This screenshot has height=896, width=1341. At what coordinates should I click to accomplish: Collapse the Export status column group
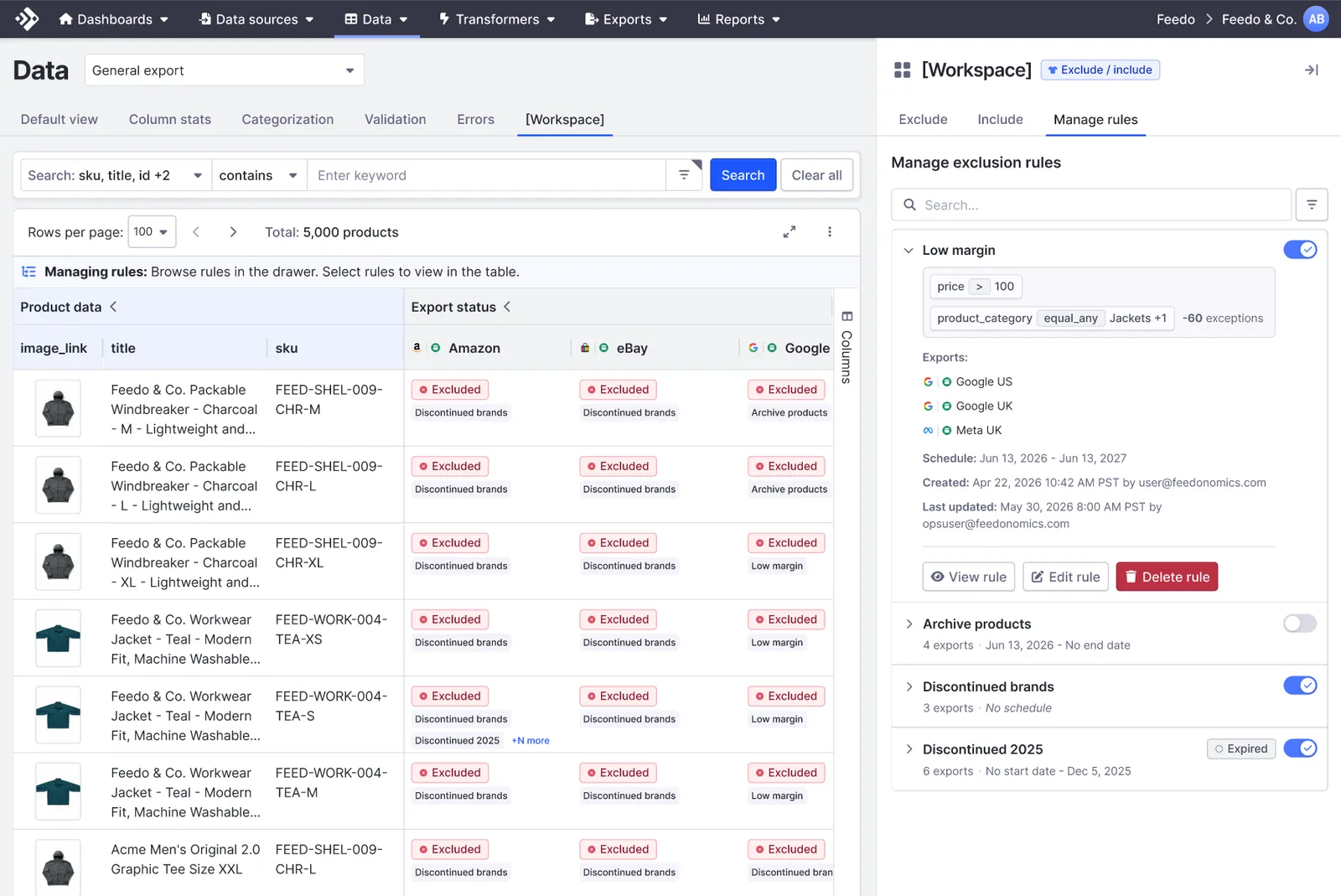507,307
